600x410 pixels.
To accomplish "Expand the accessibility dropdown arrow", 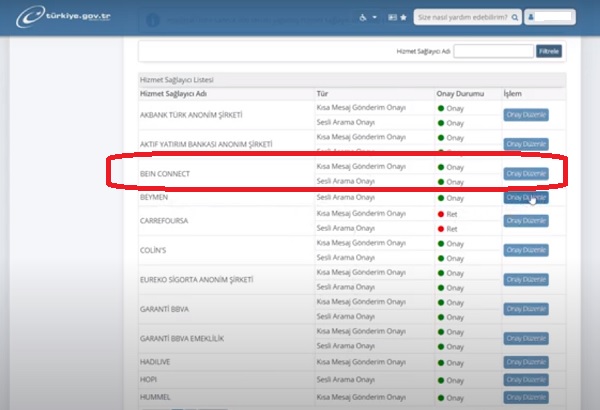I will (x=375, y=17).
